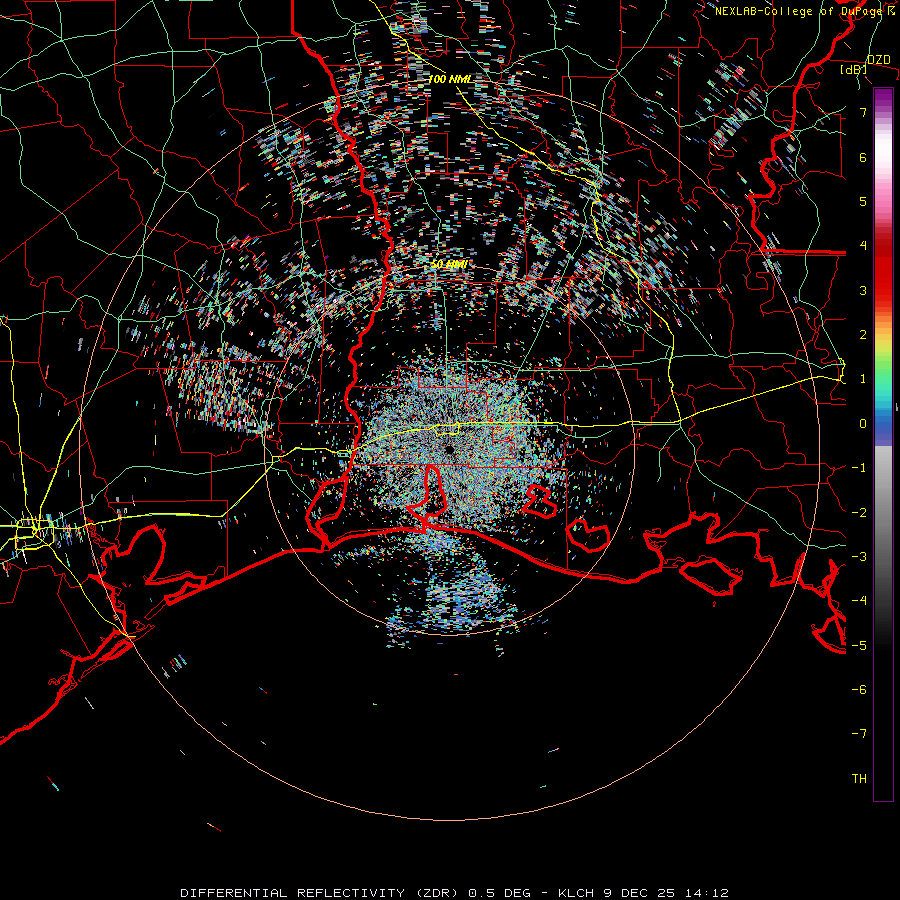Select the 5 dB scale label
This screenshot has width=900, height=900.
863,201
